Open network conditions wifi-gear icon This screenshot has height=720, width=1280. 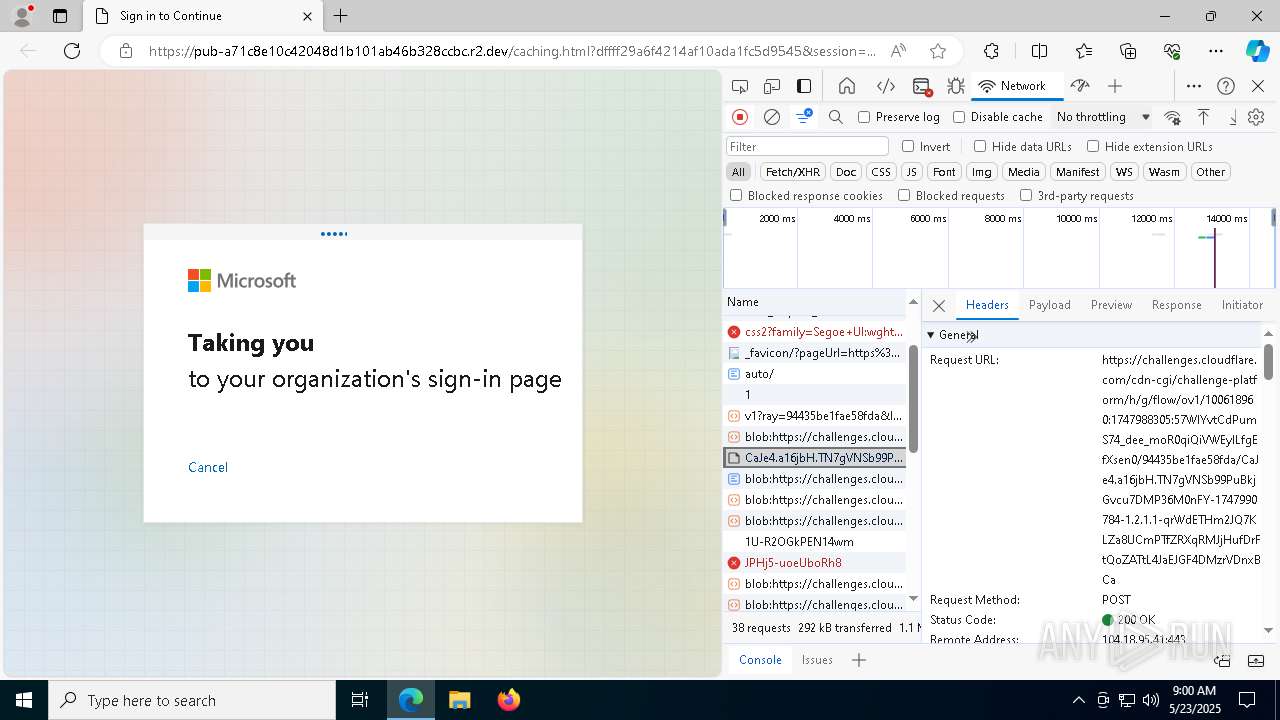click(1173, 117)
